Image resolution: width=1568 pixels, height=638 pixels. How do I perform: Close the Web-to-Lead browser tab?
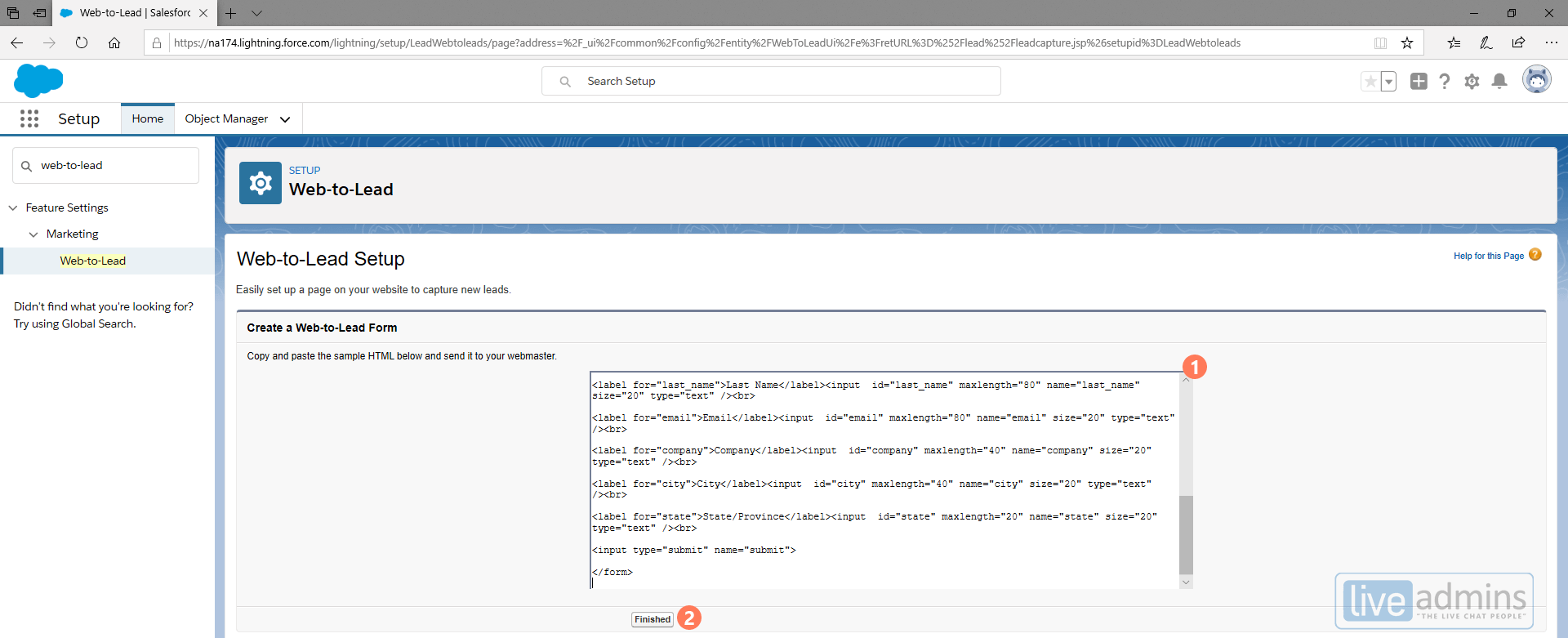tap(203, 13)
